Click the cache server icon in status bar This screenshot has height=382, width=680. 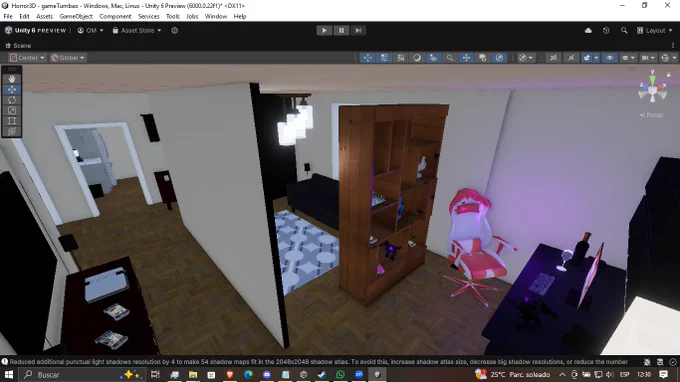(x=660, y=362)
